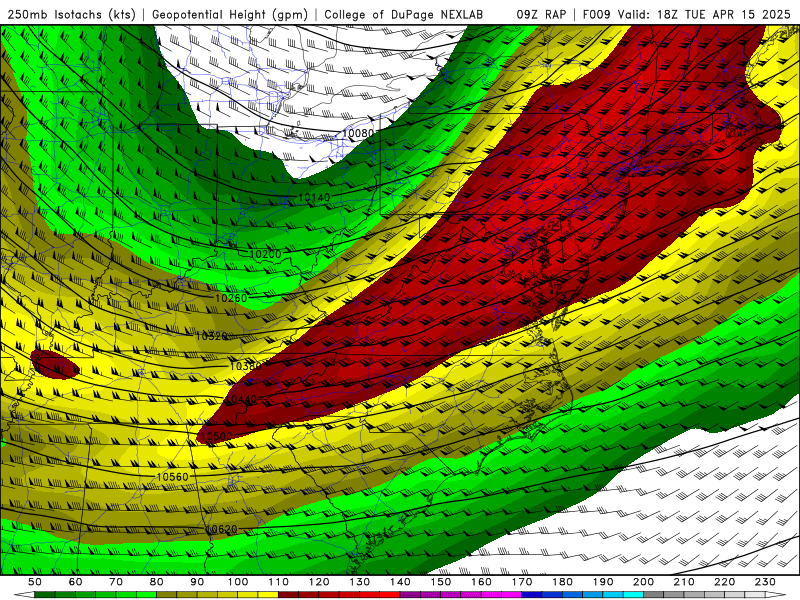Click the 10260 height contour label
The width and height of the screenshot is (800, 600).
231,298
